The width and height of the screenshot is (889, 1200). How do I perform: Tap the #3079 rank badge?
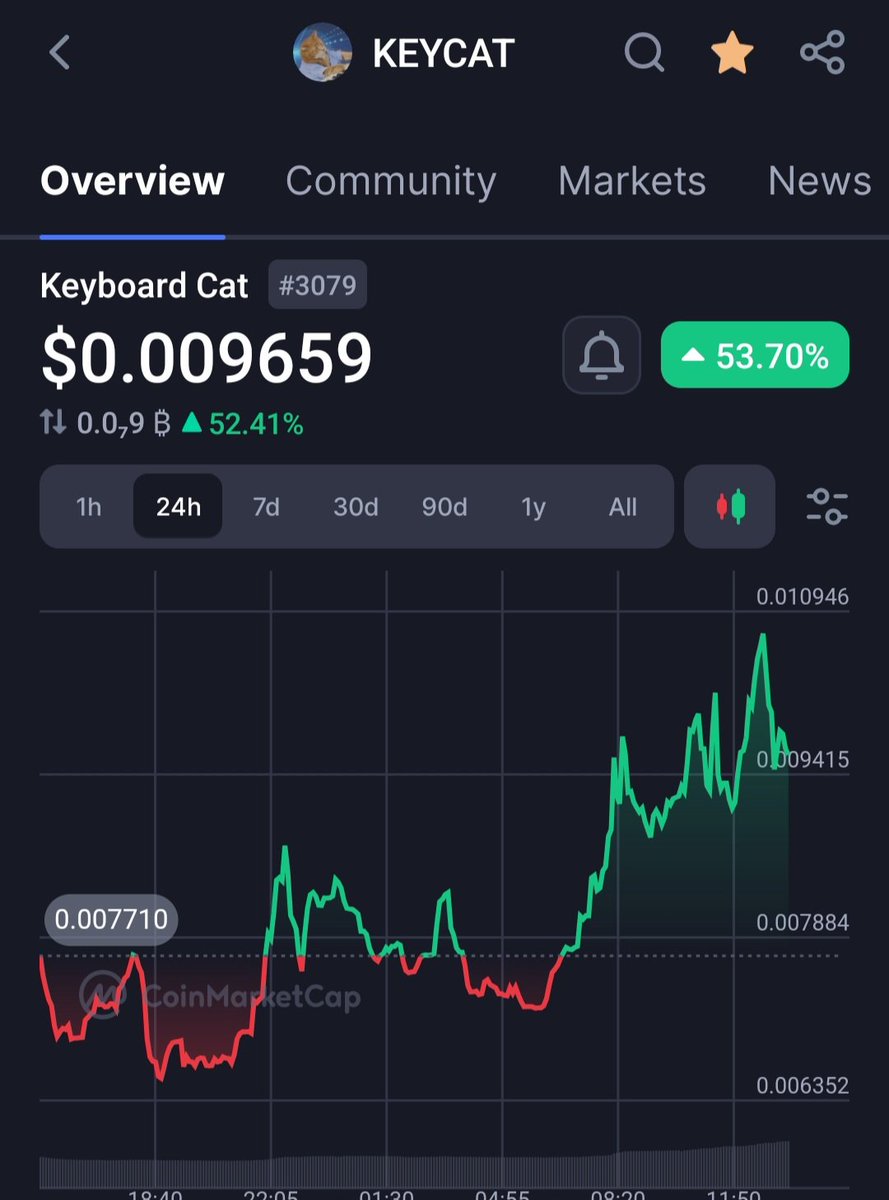coord(318,285)
